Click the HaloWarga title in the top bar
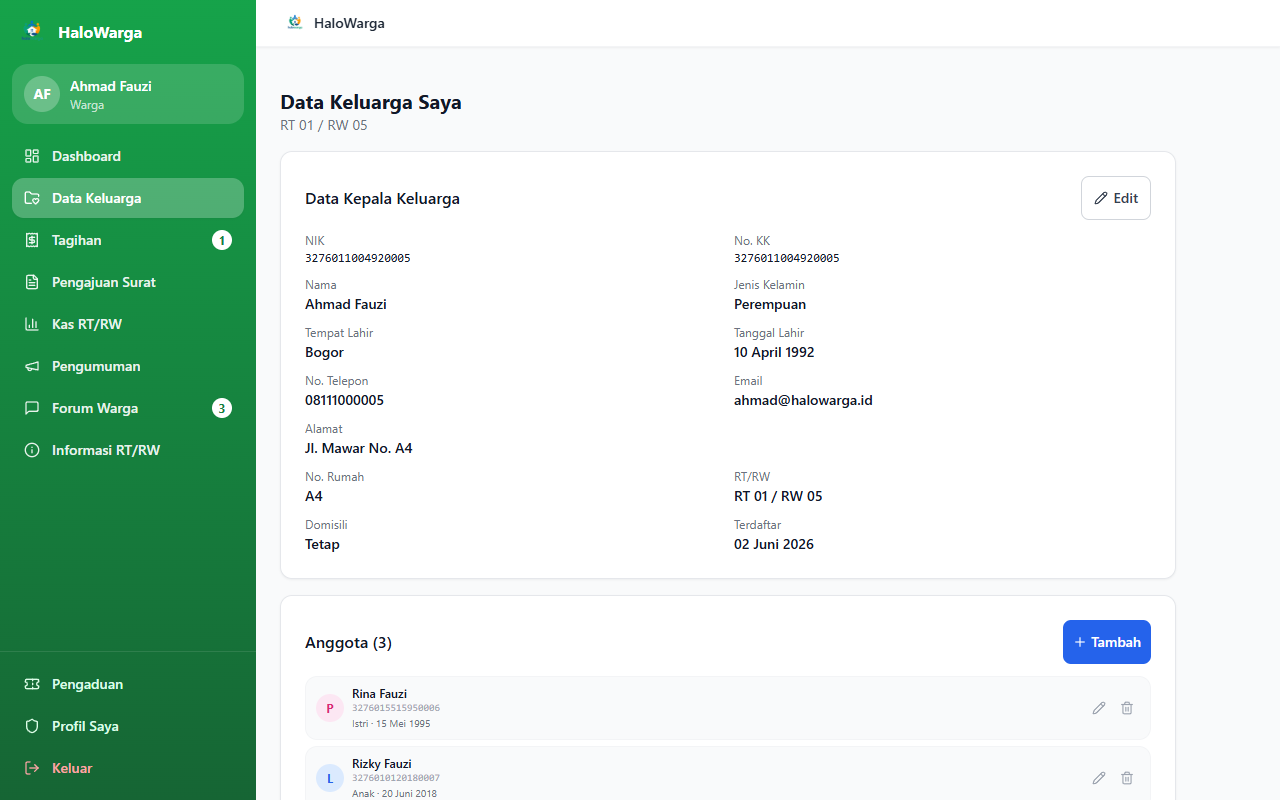This screenshot has width=1280, height=800. click(349, 23)
